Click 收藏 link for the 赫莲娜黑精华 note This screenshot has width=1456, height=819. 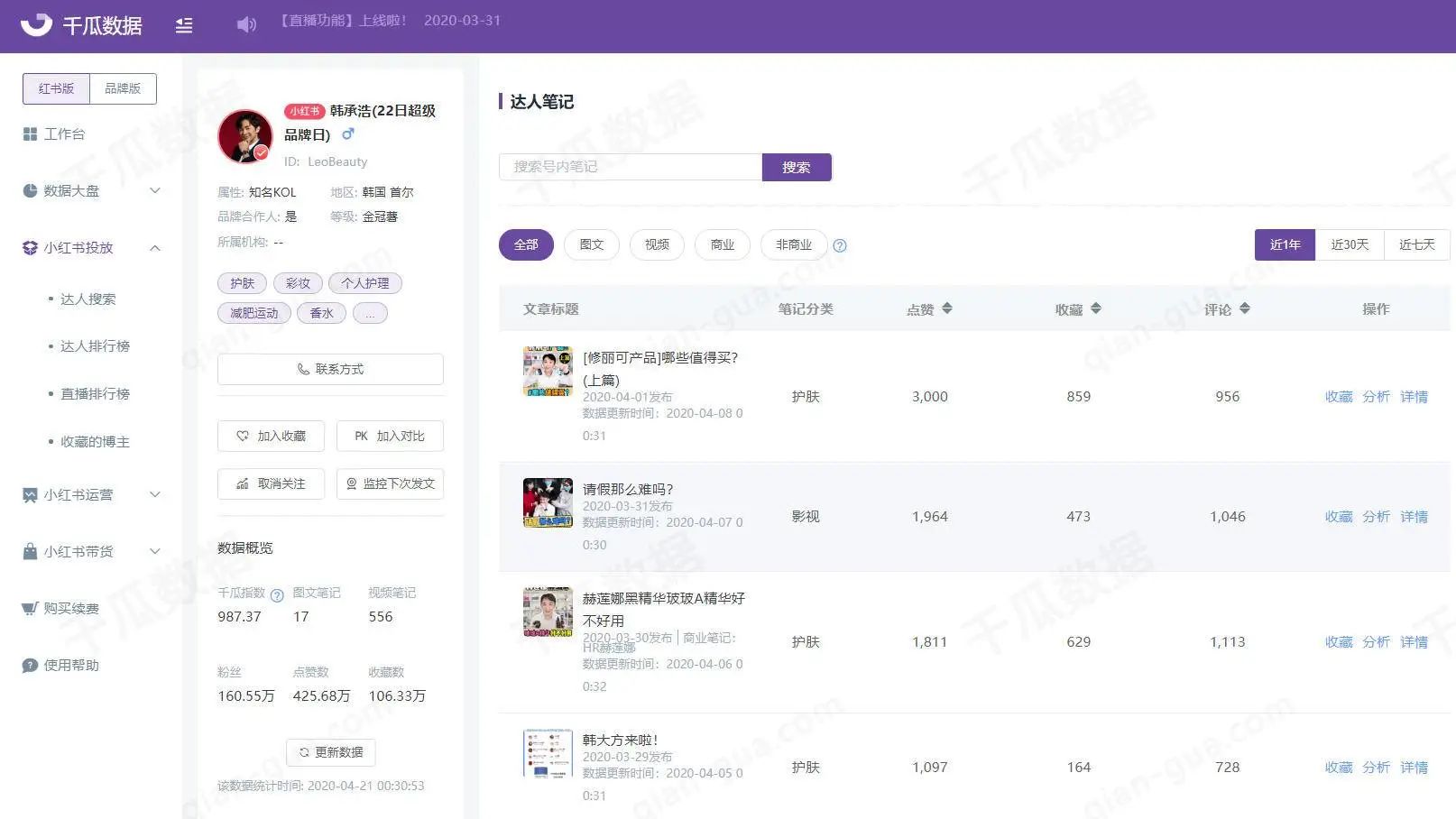coord(1339,642)
